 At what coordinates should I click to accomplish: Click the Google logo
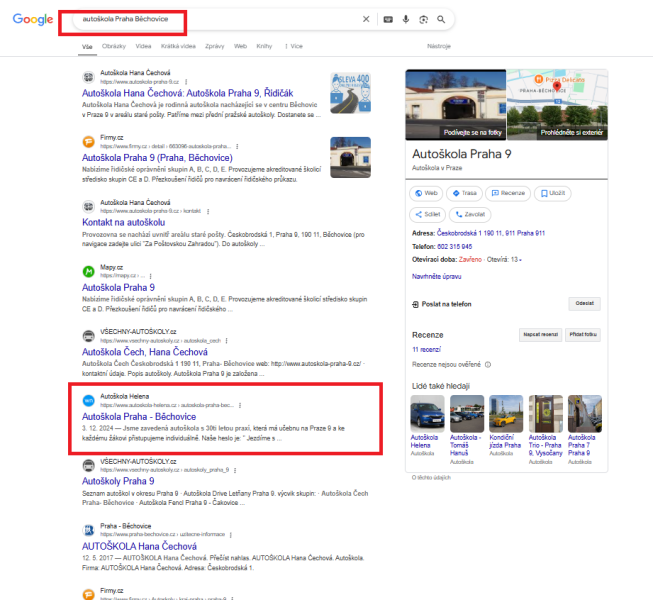[x=33, y=19]
